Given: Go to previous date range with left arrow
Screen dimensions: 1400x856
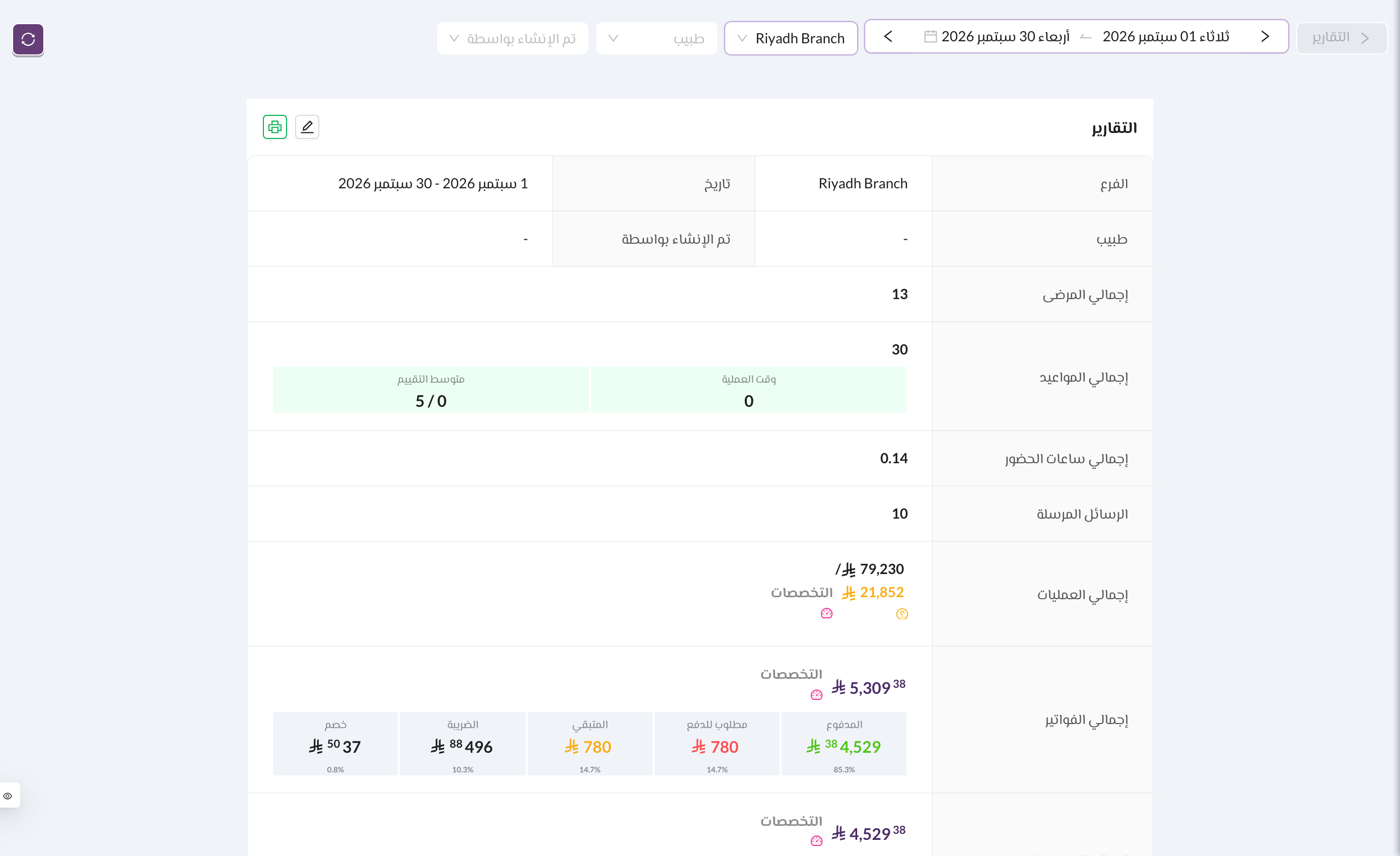Looking at the screenshot, I should click(889, 37).
